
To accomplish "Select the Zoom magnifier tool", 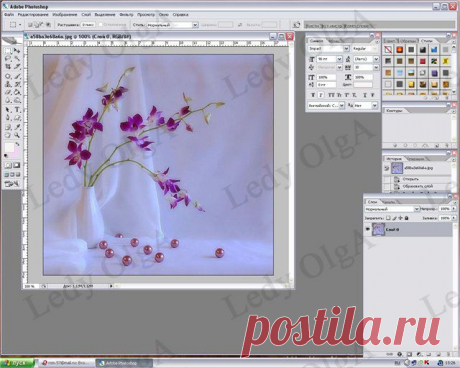I will click(17, 135).
